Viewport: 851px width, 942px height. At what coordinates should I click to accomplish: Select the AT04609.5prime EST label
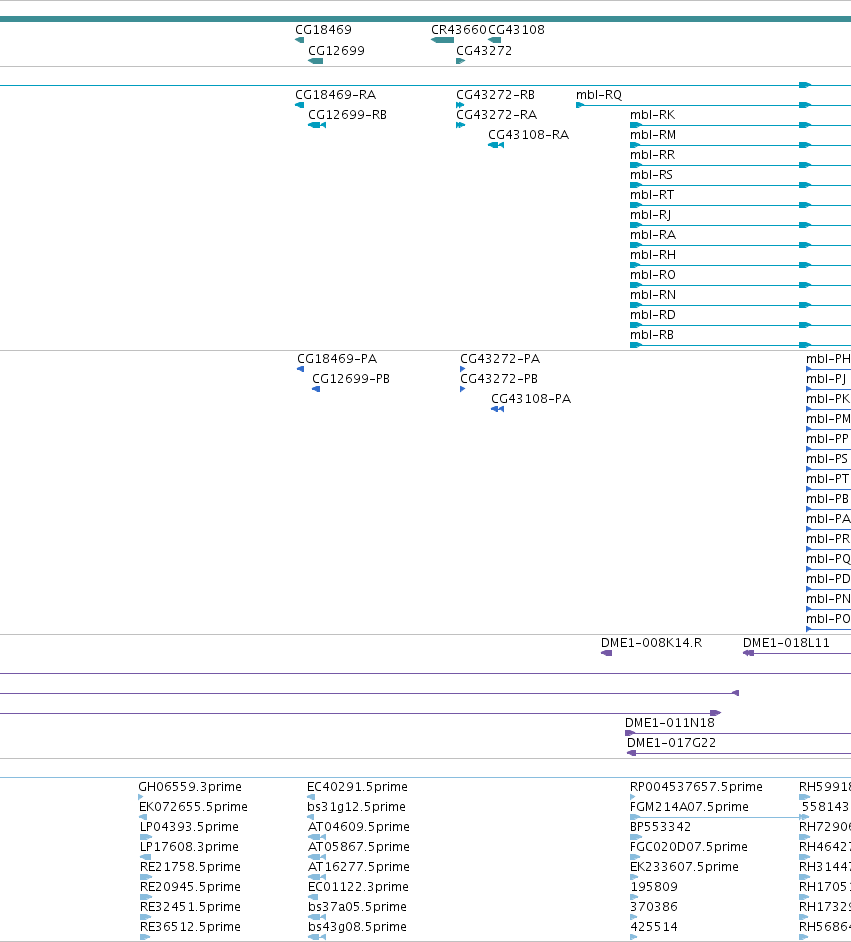[359, 827]
